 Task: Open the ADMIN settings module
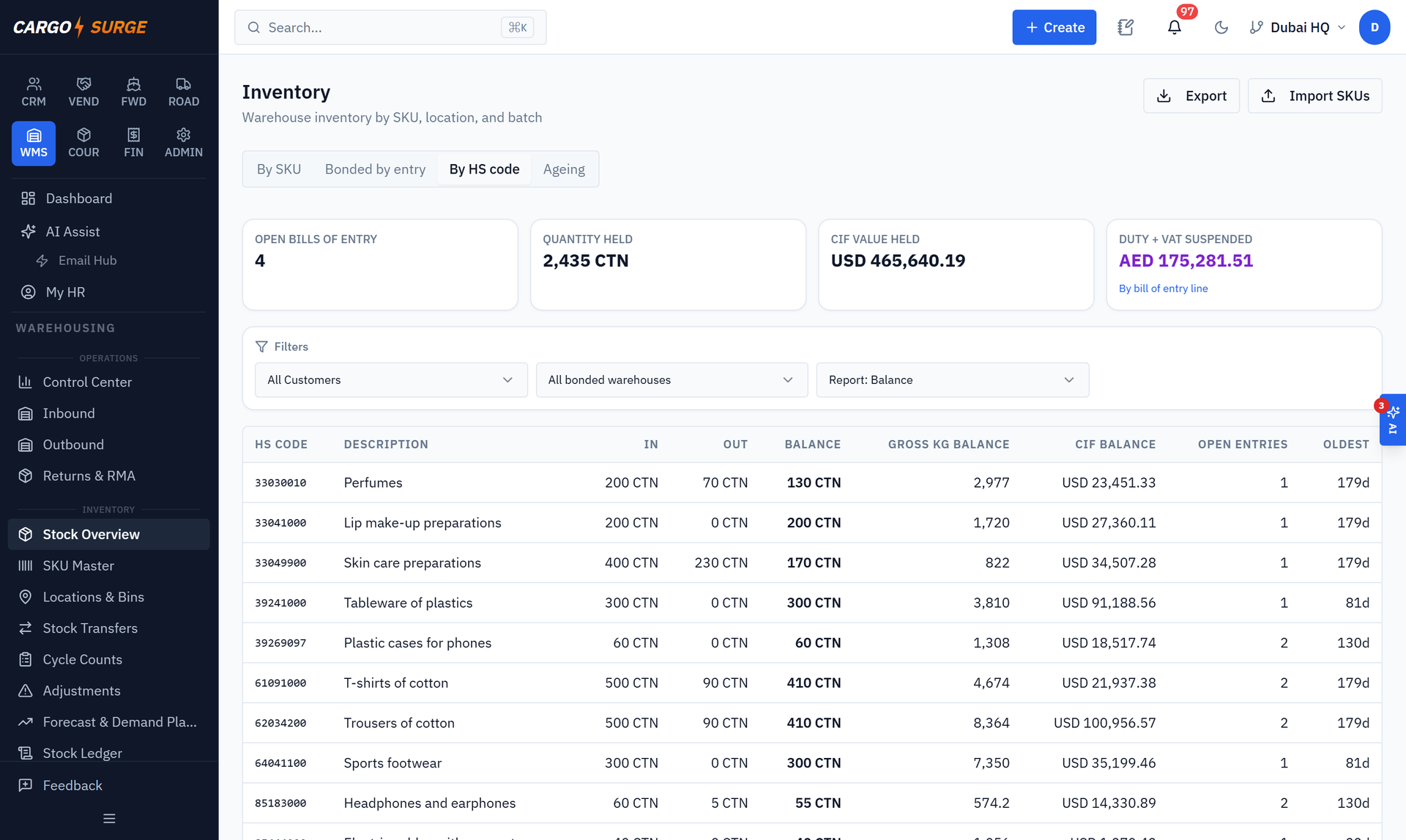pyautogui.click(x=184, y=144)
